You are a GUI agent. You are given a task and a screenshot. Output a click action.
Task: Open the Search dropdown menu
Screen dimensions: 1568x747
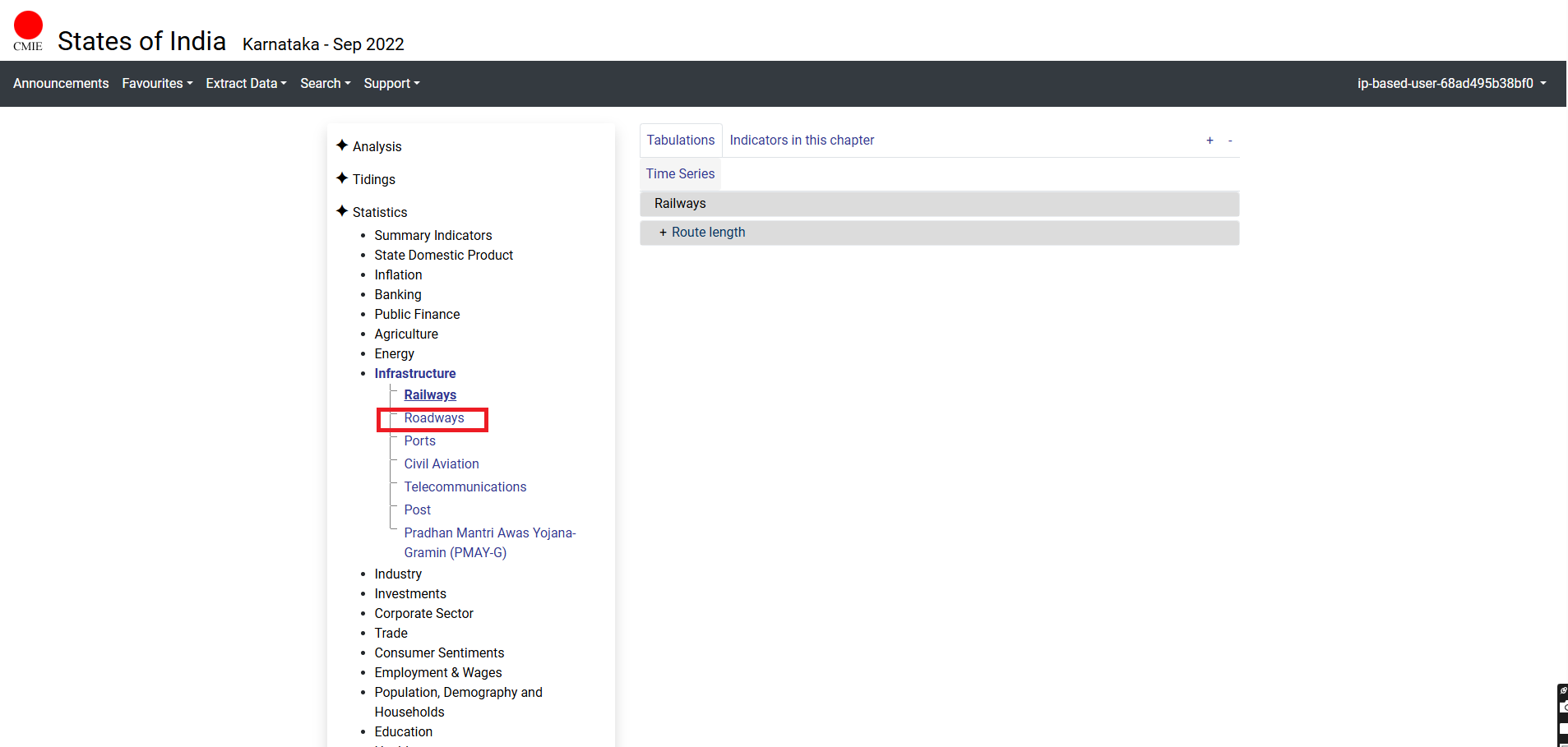pos(325,84)
